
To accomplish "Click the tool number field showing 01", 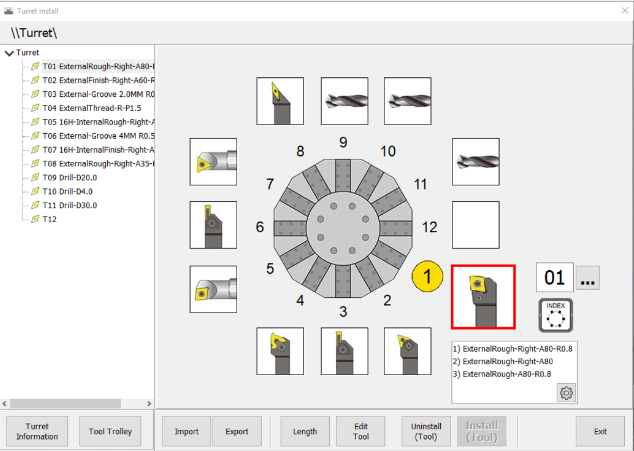I will pos(554,277).
